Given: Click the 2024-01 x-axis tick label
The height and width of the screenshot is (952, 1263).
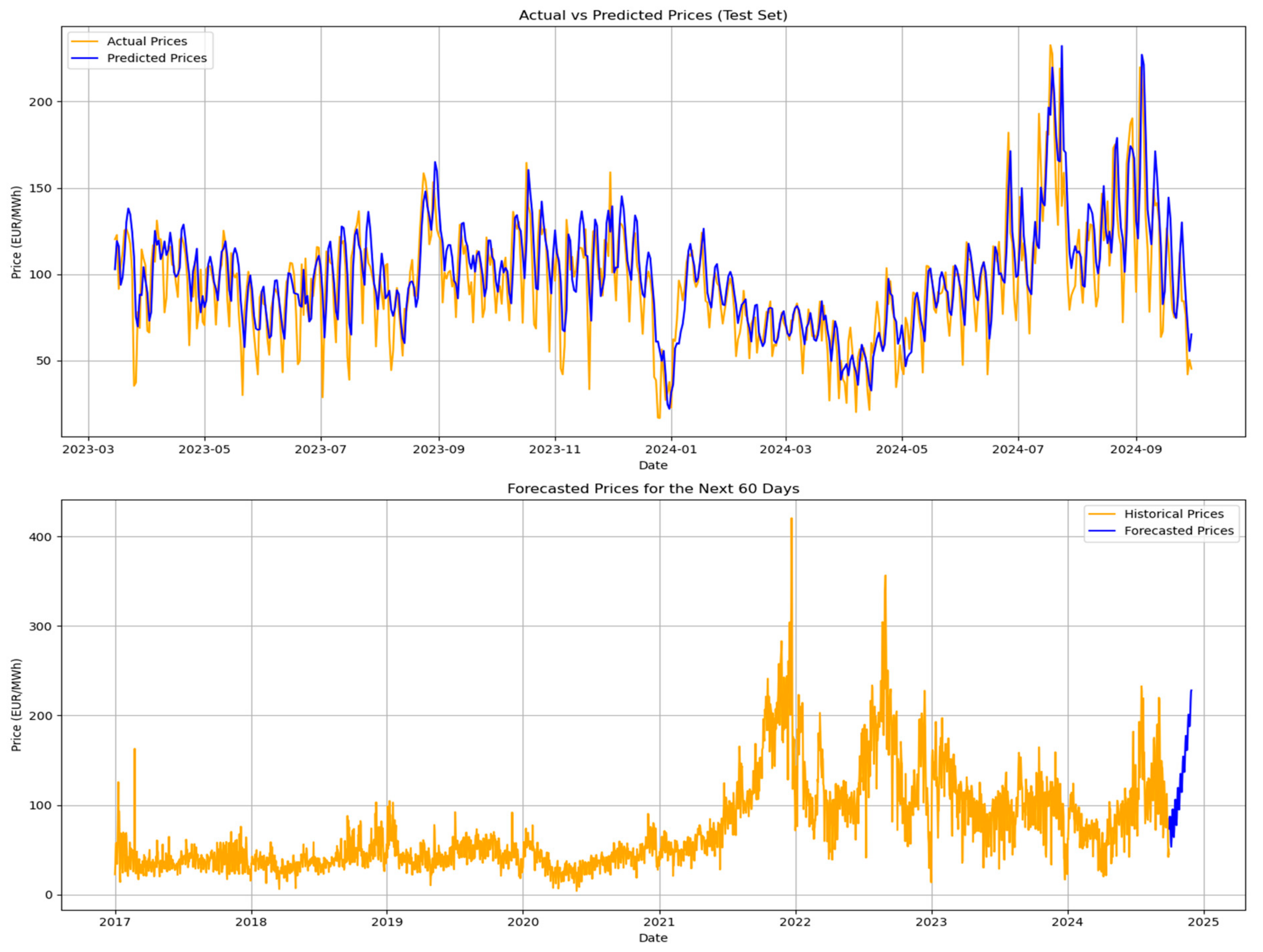Looking at the screenshot, I should point(671,450).
